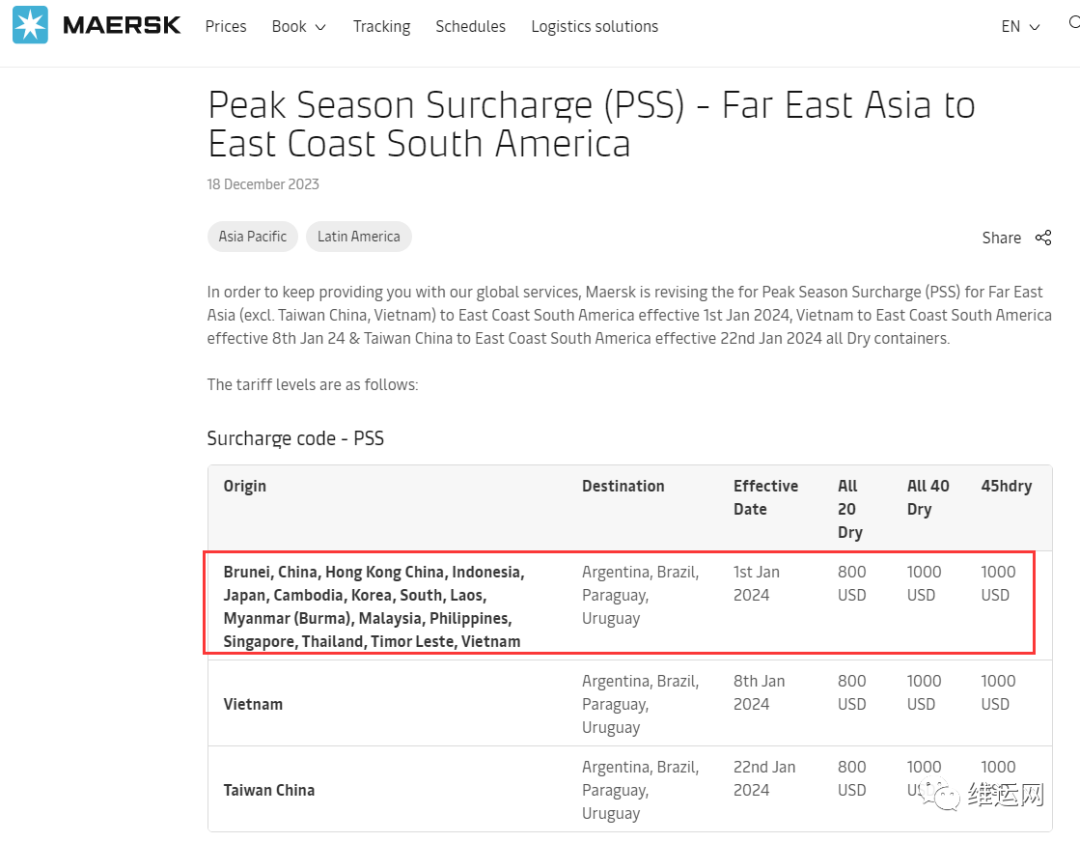The width and height of the screenshot is (1080, 842).
Task: Click the MAERSK wordmark
Action: pos(121,25)
